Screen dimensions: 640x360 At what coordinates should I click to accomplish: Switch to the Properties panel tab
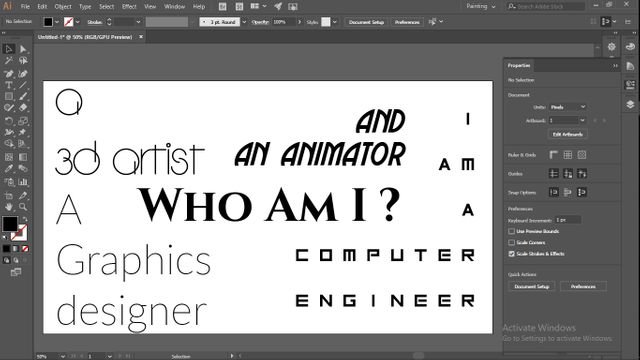pyautogui.click(x=519, y=65)
